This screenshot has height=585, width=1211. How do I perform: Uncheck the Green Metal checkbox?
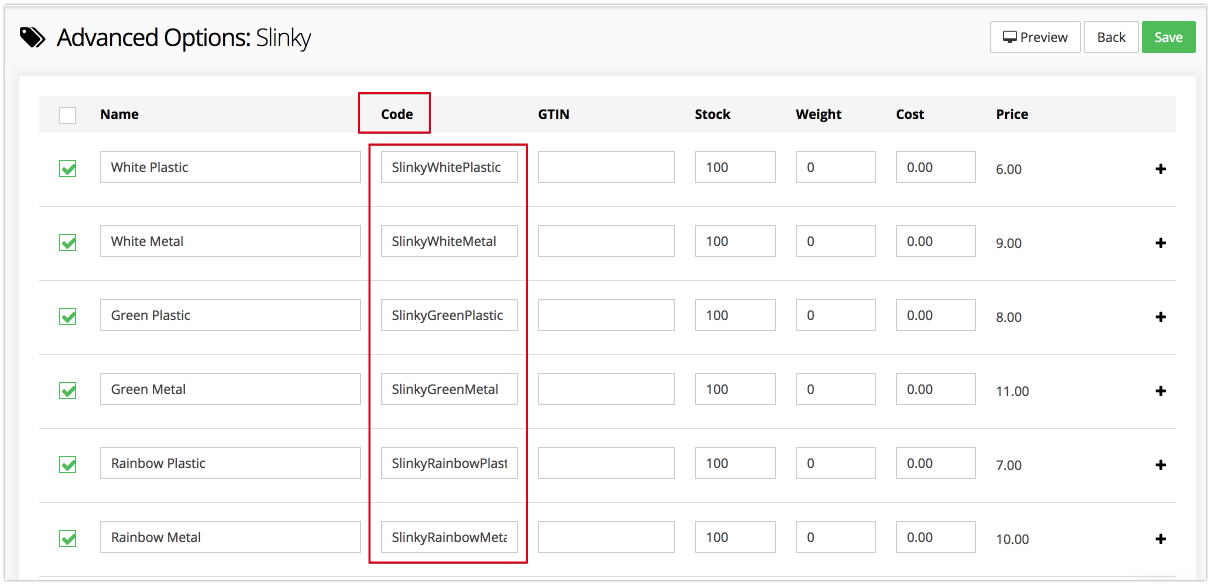pyautogui.click(x=67, y=390)
